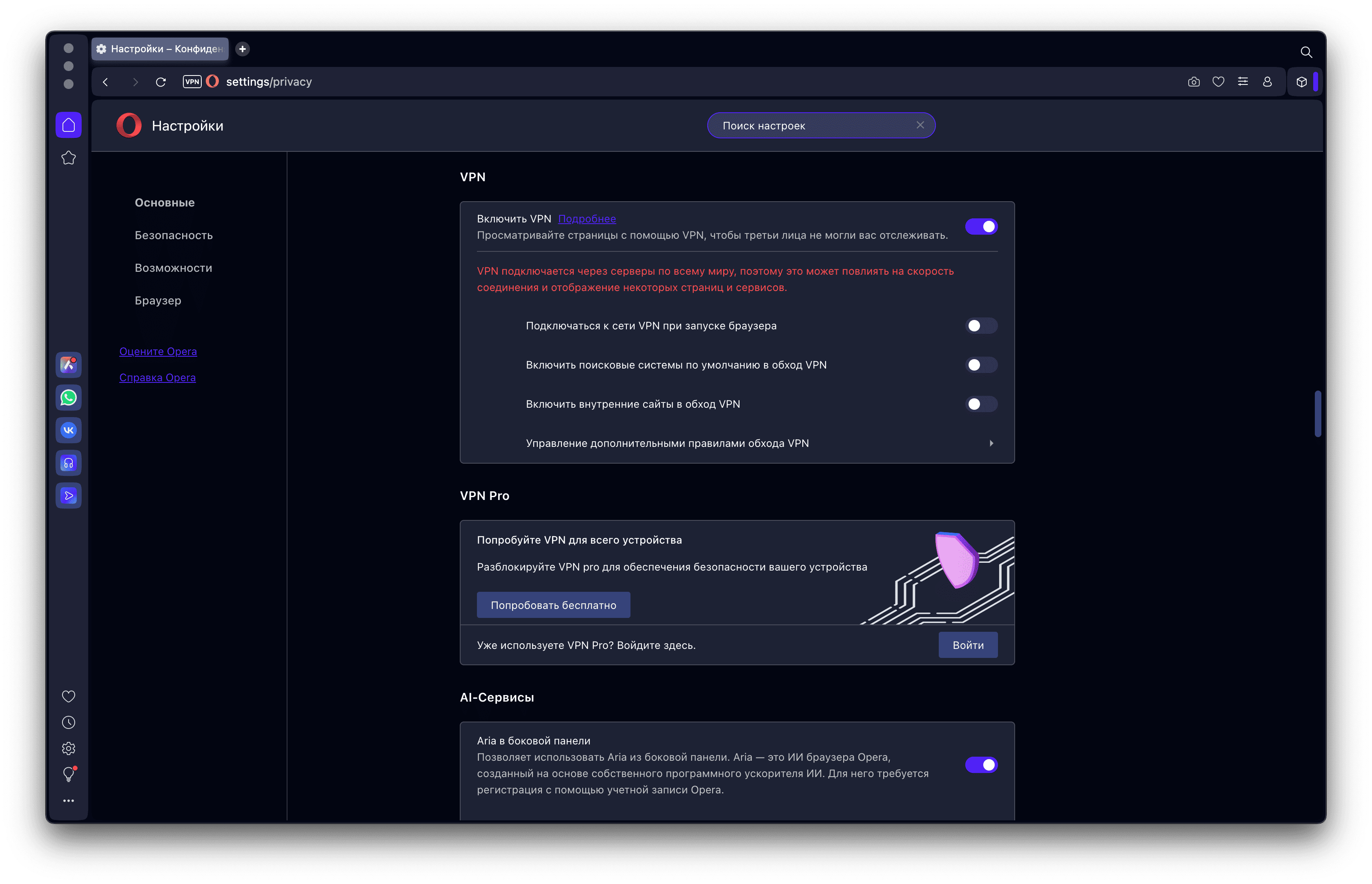Select Возможности in settings menu
This screenshot has height=884, width=1372.
click(x=174, y=268)
